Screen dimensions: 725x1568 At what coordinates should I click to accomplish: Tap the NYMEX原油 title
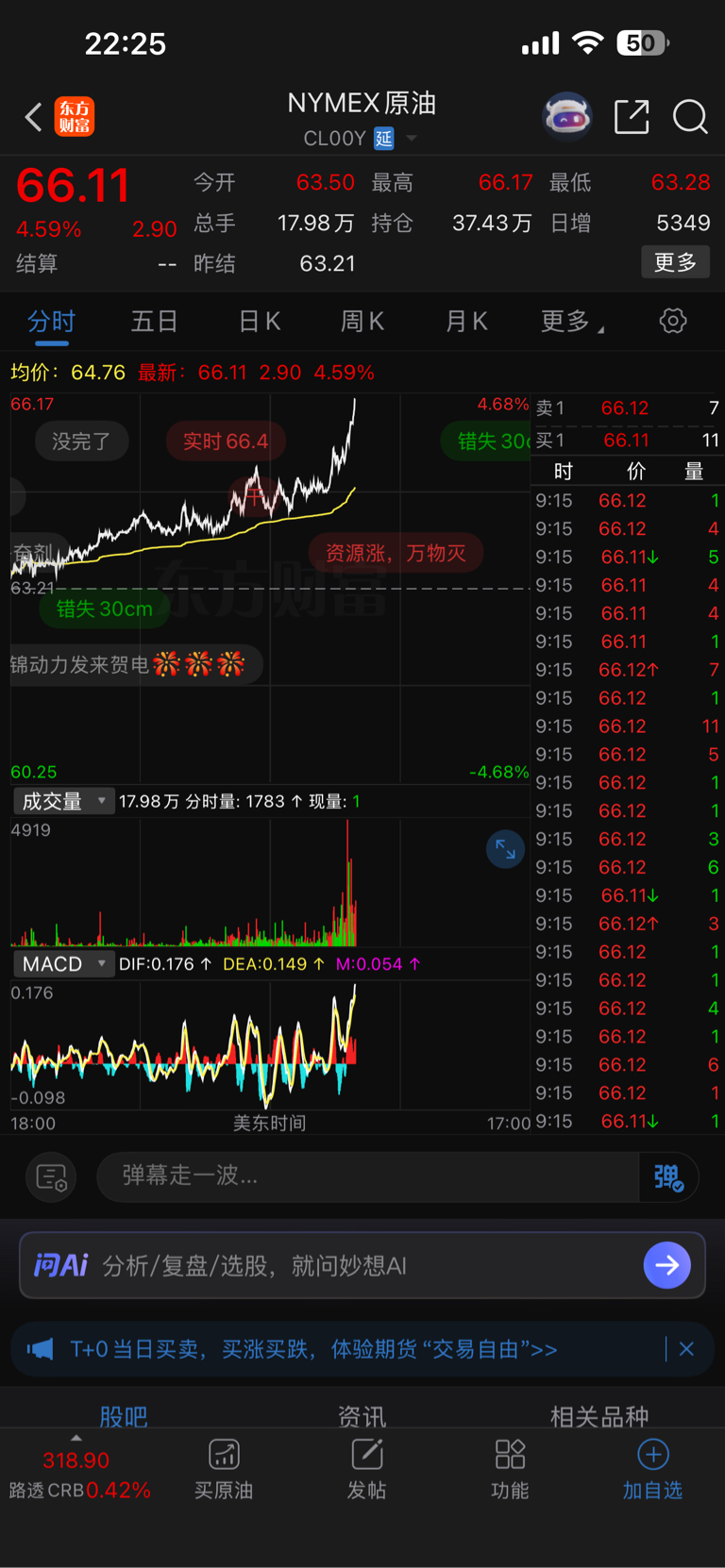click(362, 103)
